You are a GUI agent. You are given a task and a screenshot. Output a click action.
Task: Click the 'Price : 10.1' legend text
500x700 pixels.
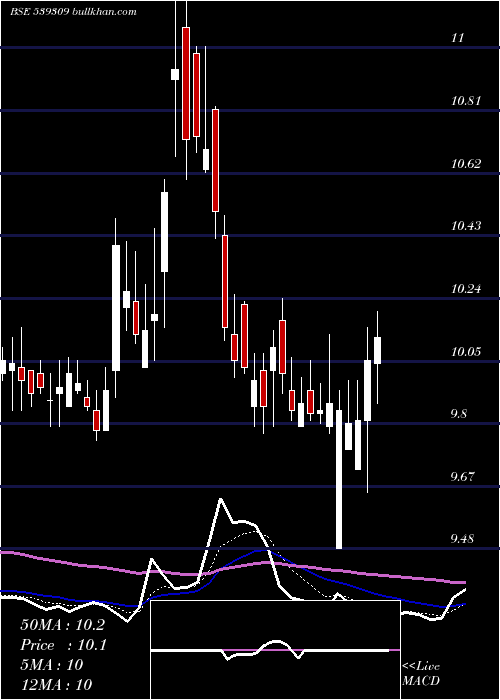[63, 645]
